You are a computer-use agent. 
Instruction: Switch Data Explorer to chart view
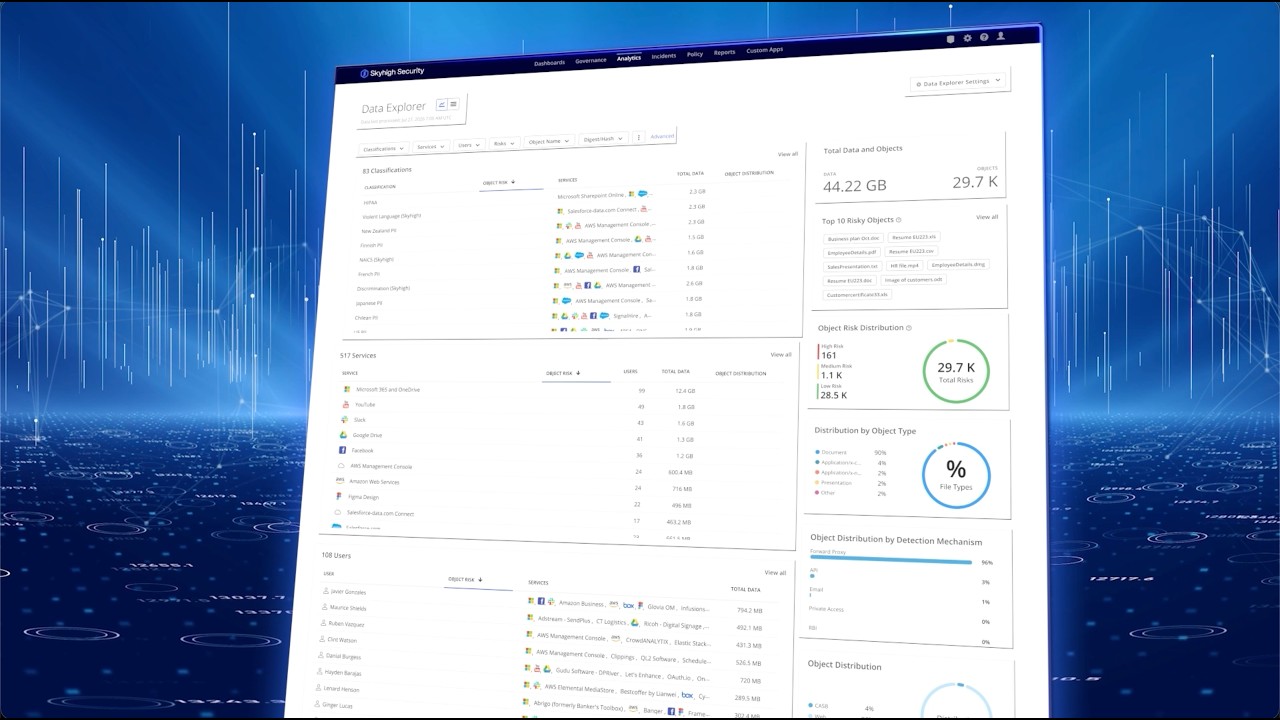tap(442, 104)
